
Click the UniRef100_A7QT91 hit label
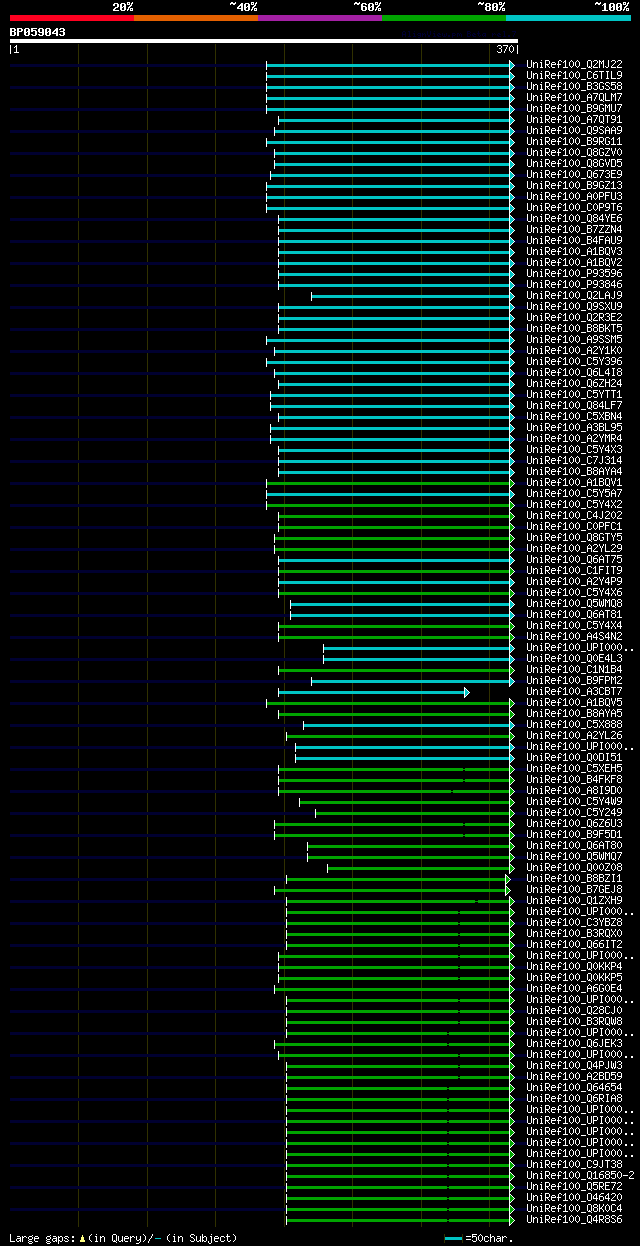pos(574,119)
